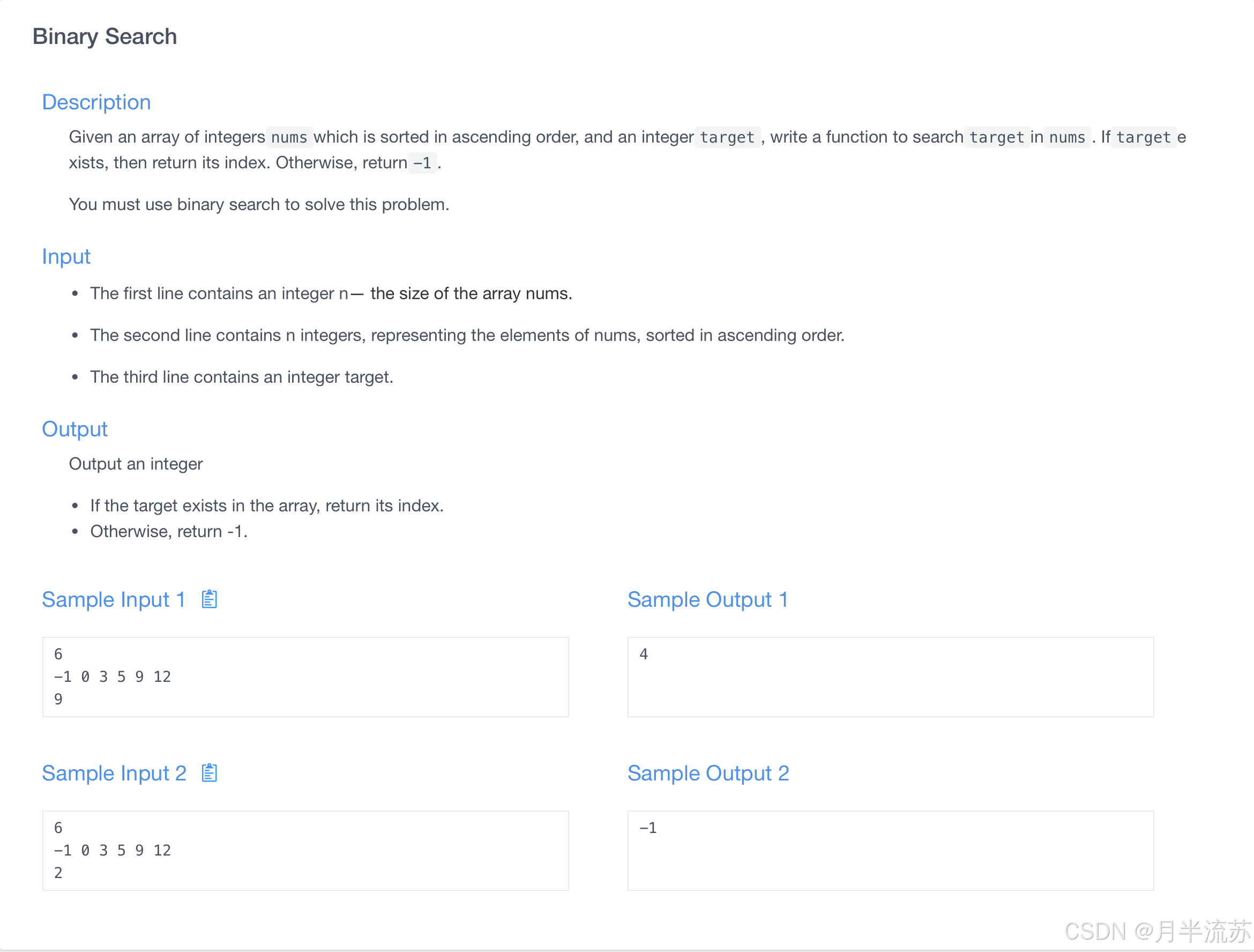This screenshot has width=1254, height=952.
Task: Select the Output section heading
Action: (x=74, y=429)
